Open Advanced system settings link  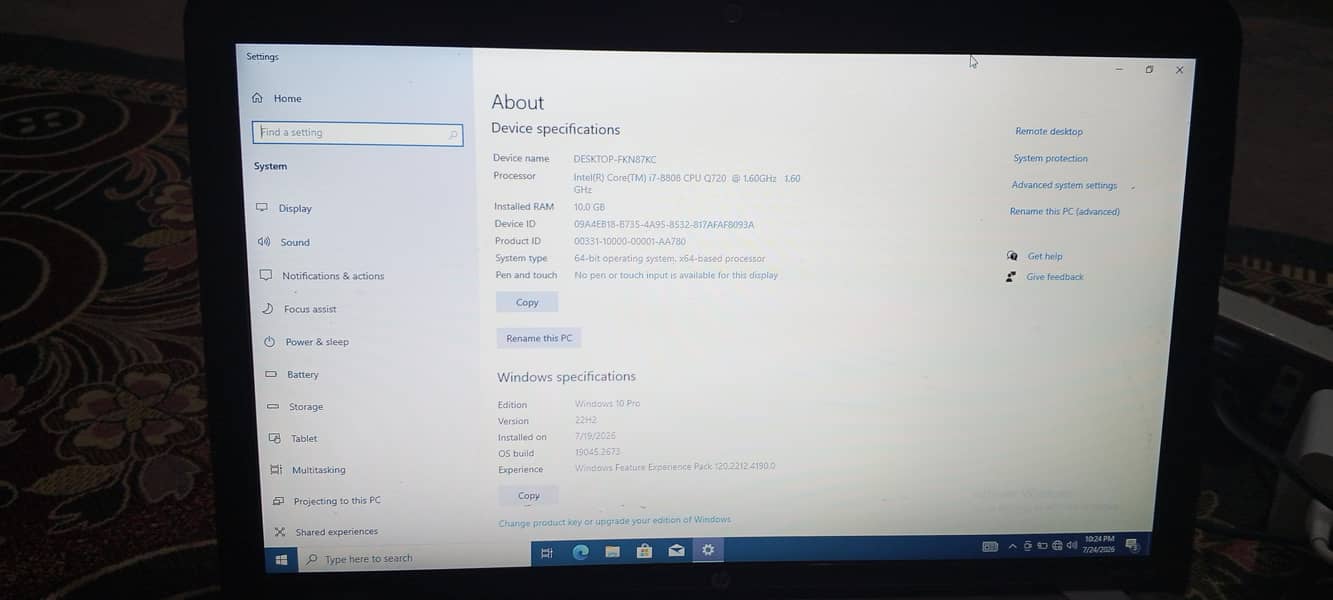pyautogui.click(x=1064, y=185)
